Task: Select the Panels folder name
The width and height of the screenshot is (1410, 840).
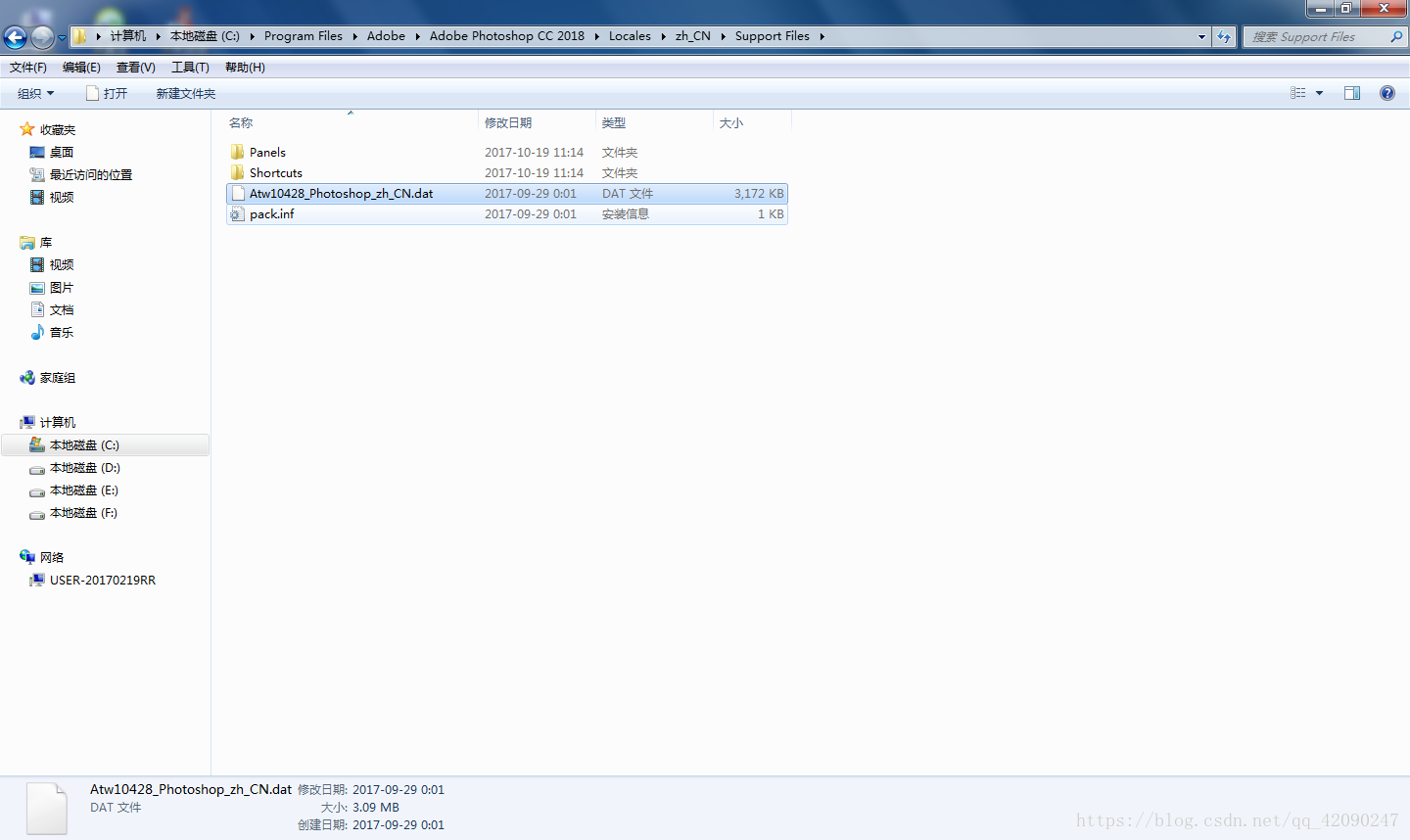Action: click(267, 152)
